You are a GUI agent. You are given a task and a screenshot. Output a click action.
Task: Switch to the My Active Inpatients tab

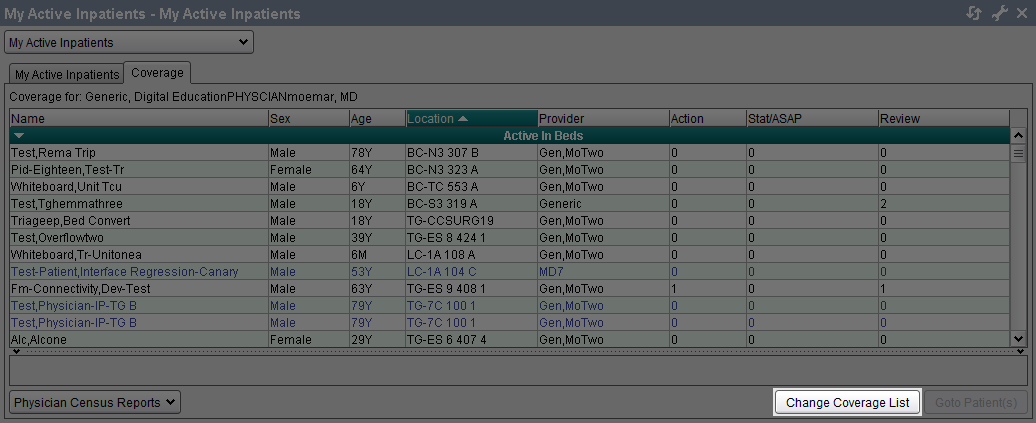pyautogui.click(x=66, y=74)
